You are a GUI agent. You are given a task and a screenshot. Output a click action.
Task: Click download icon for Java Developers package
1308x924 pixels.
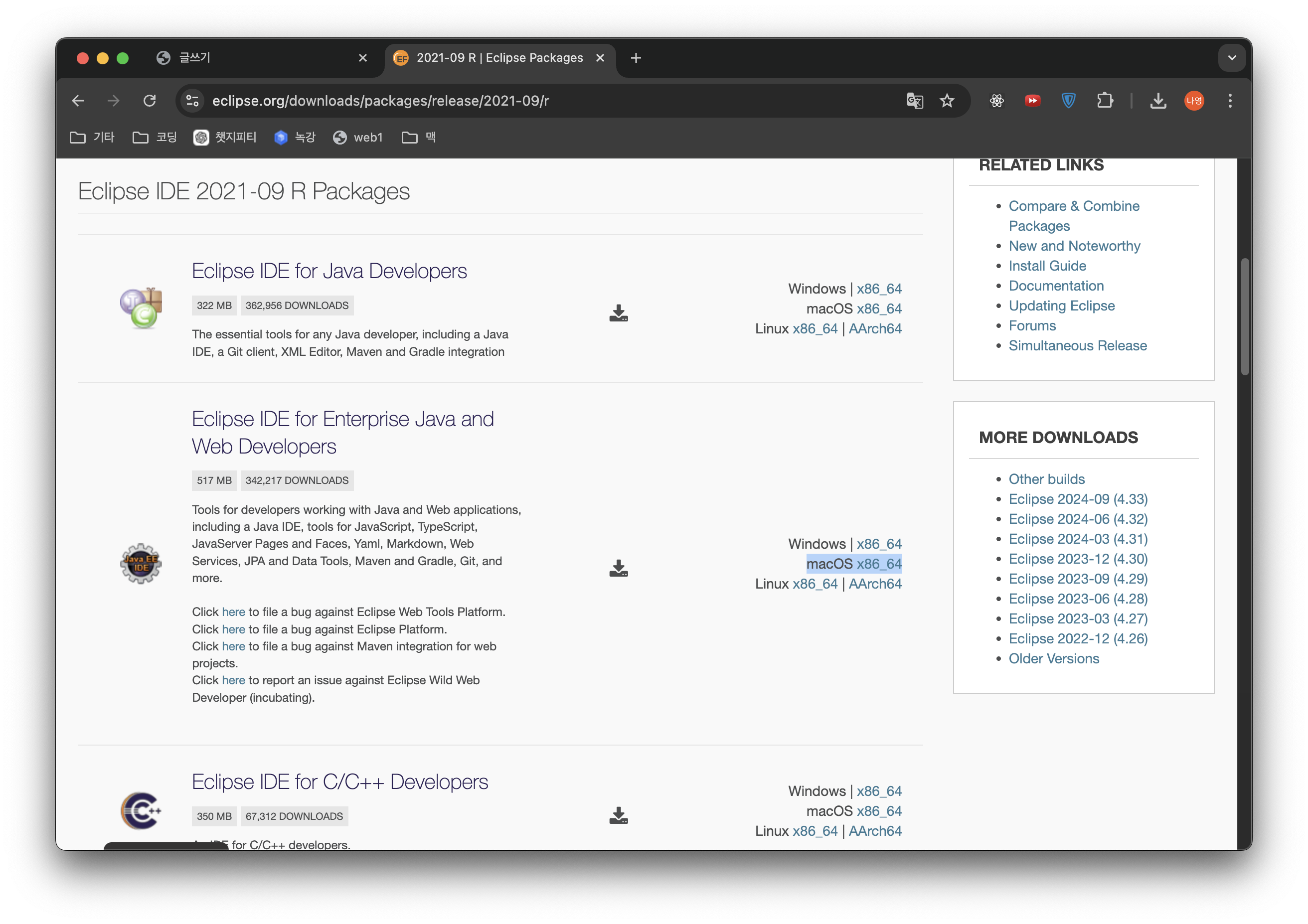618,313
